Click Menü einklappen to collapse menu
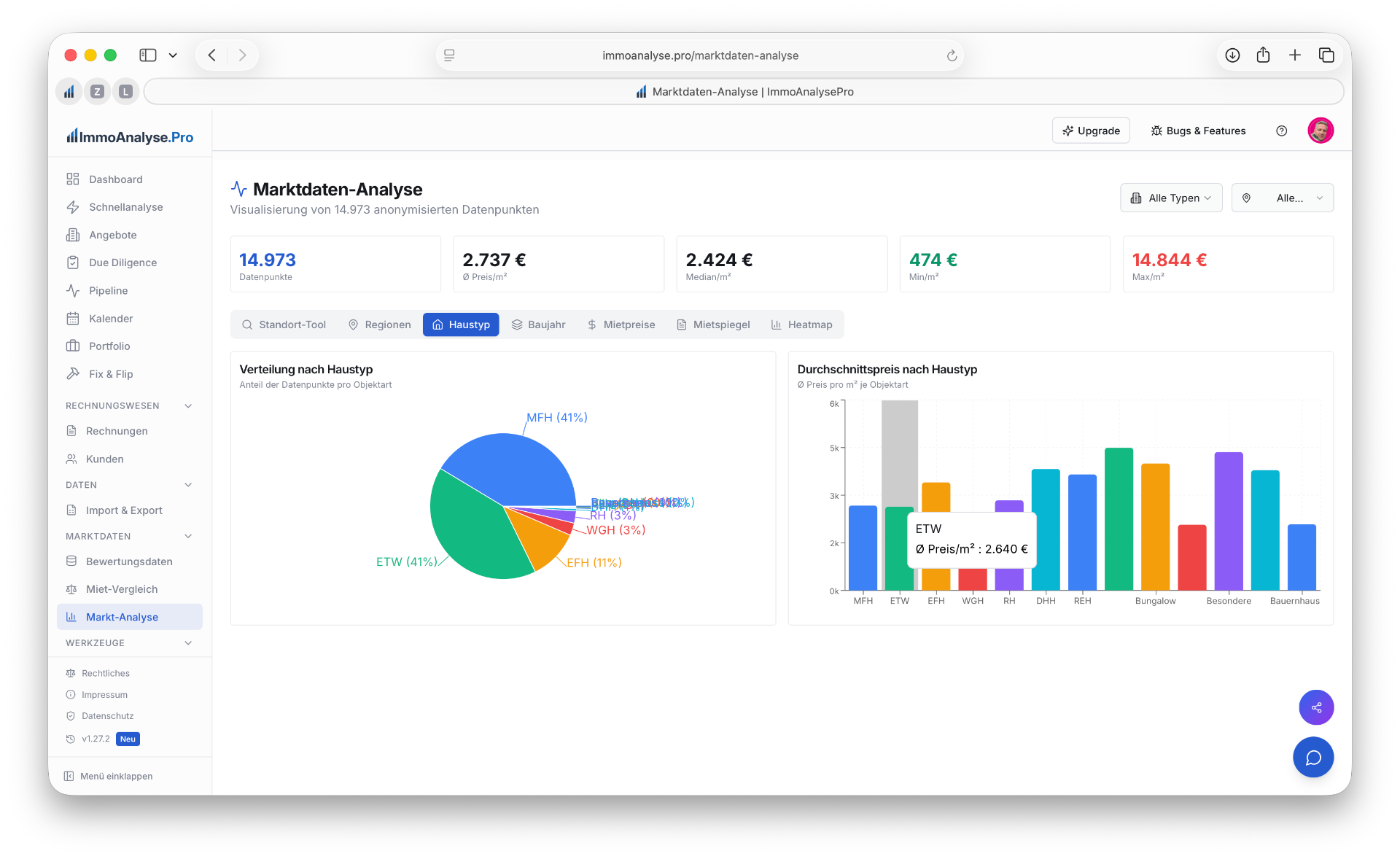This screenshot has width=1400, height=859. (x=109, y=776)
